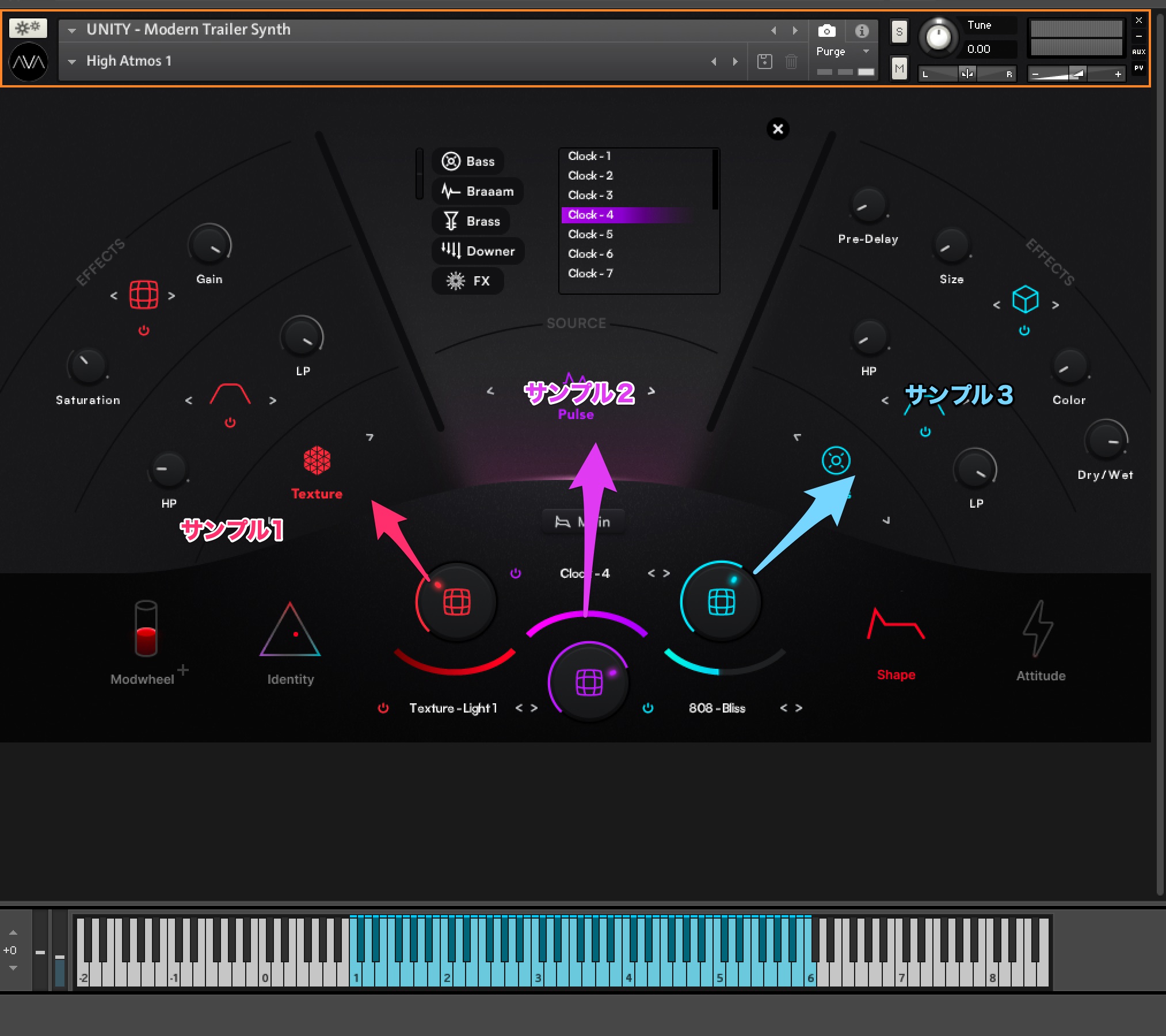Screen dimensions: 1166x1036
Task: Solo the instrument with S button
Action: [x=899, y=32]
